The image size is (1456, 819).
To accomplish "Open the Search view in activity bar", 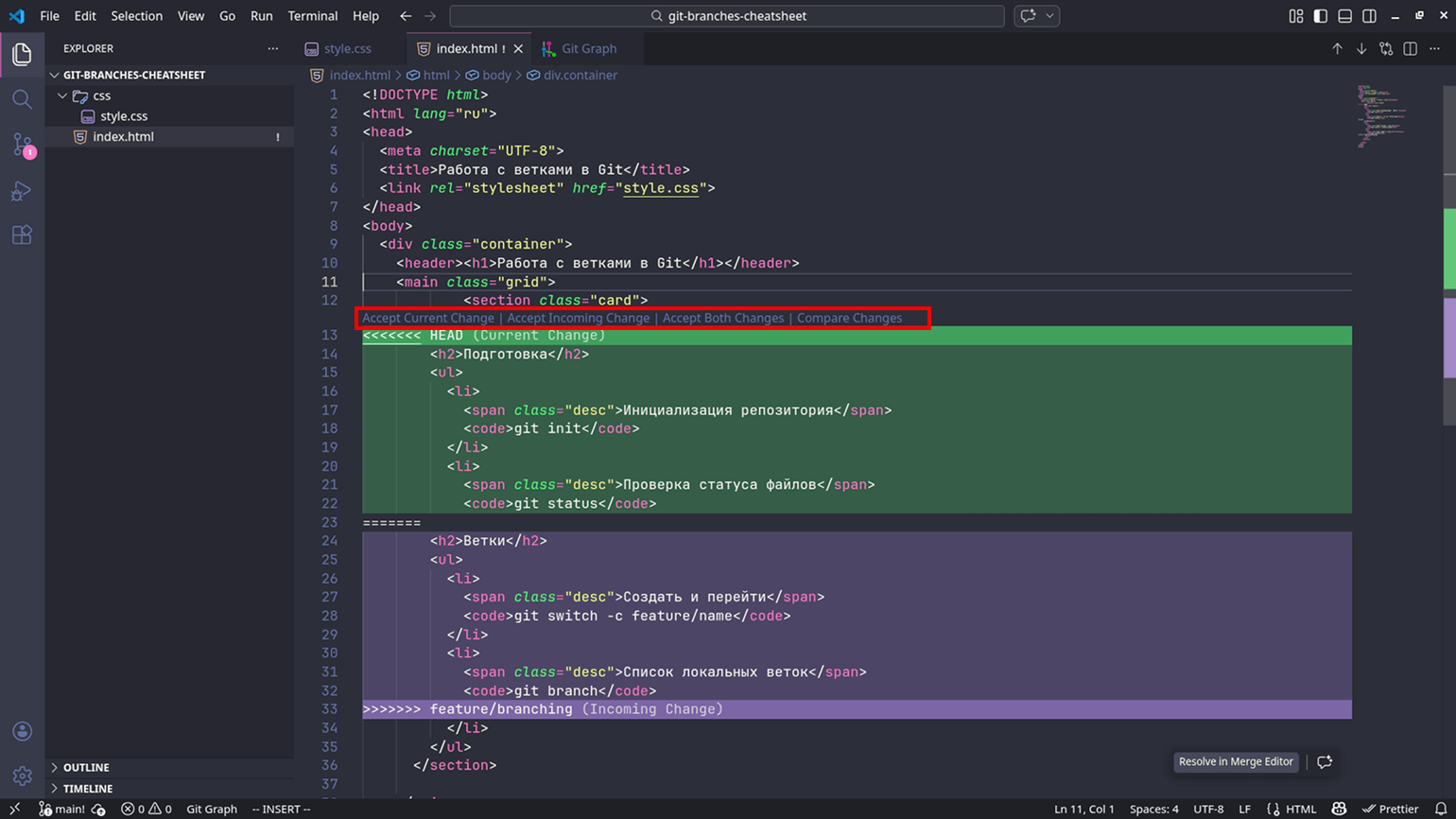I will 23,99.
